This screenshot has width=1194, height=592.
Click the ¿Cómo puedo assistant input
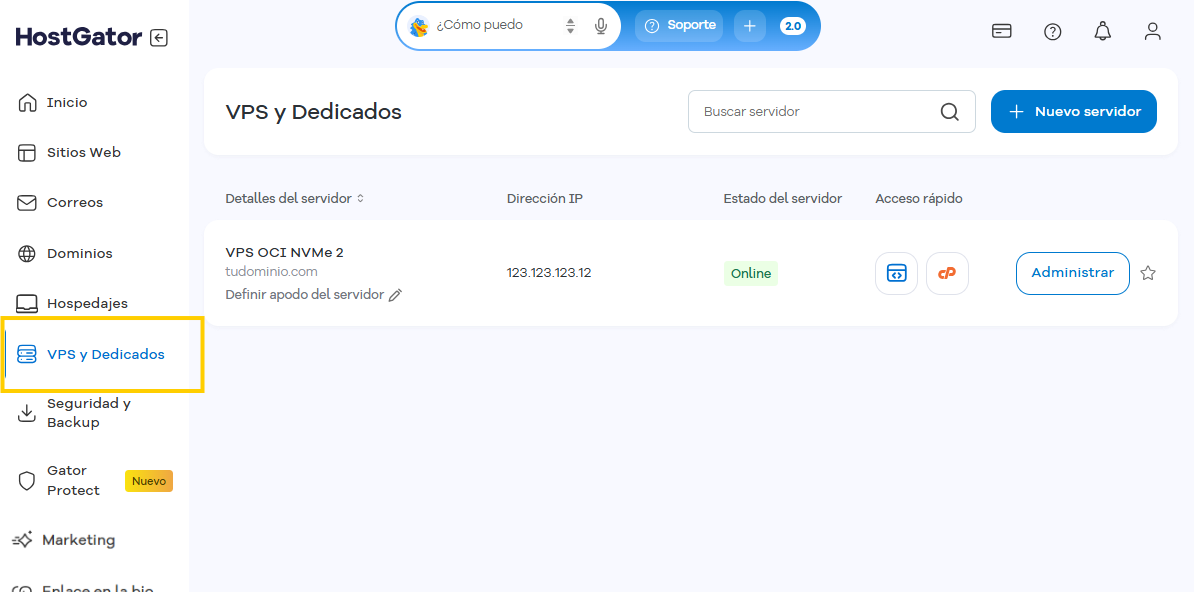(480, 25)
